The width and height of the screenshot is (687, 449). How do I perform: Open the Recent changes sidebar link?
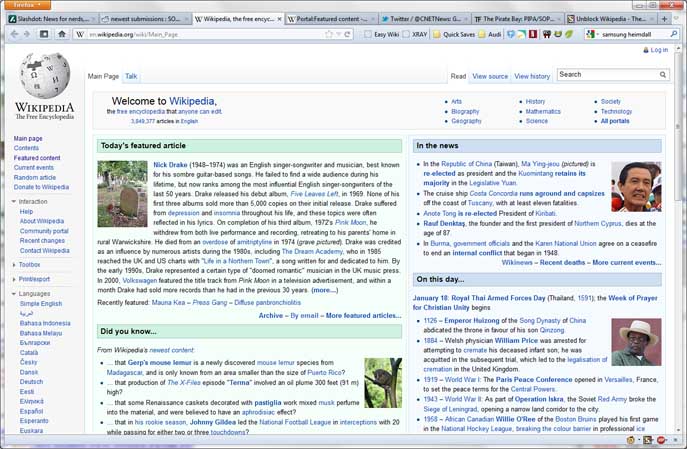(42, 240)
